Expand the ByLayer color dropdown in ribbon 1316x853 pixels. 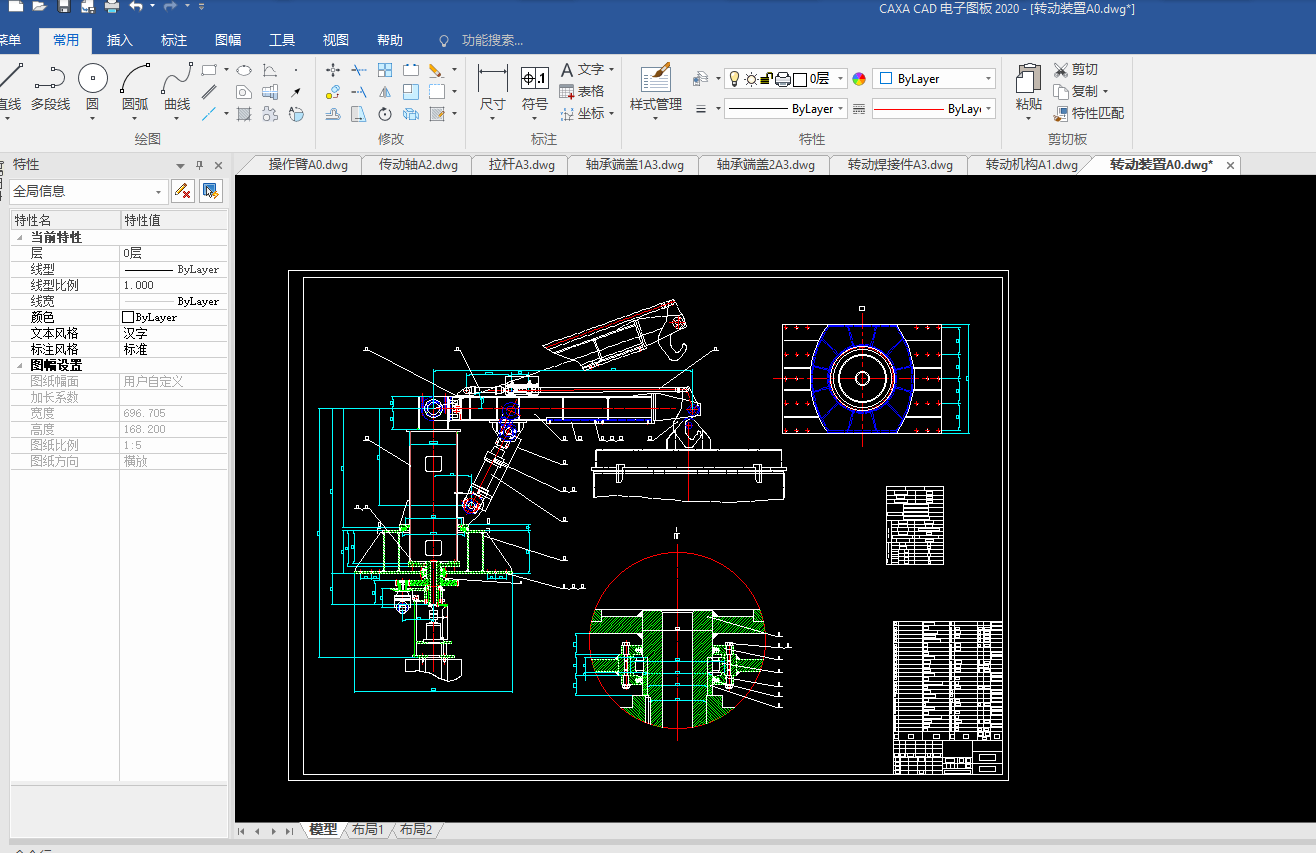[x=988, y=79]
